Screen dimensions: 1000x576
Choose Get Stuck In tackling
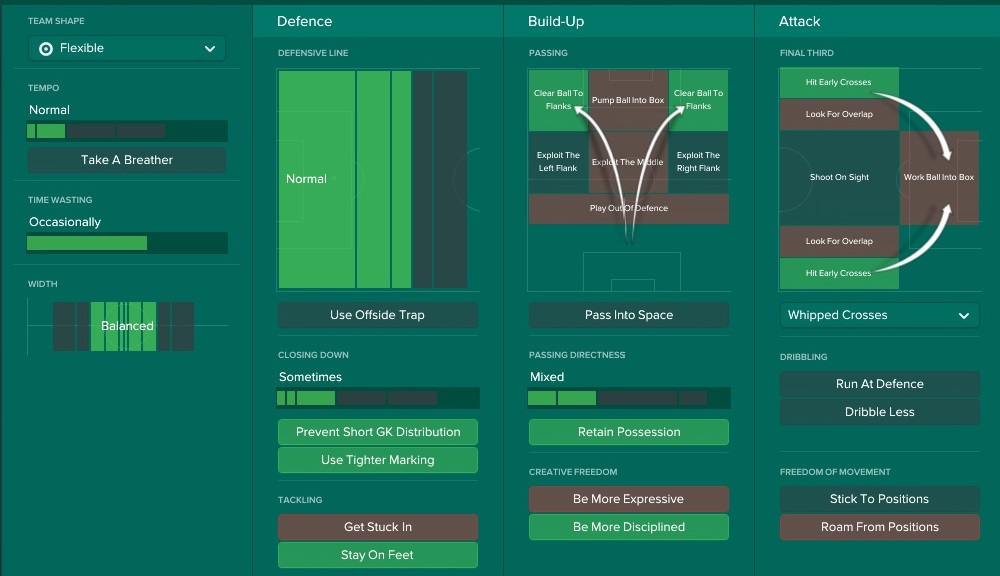coord(377,527)
